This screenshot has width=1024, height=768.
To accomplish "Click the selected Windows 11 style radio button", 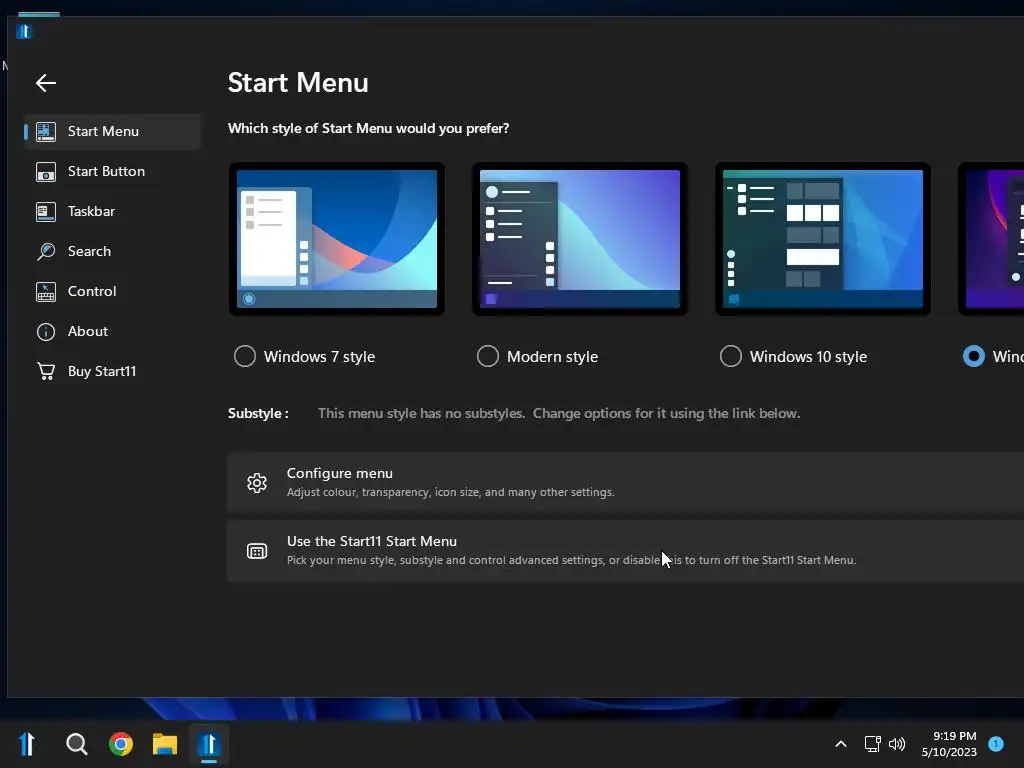I will coord(974,357).
